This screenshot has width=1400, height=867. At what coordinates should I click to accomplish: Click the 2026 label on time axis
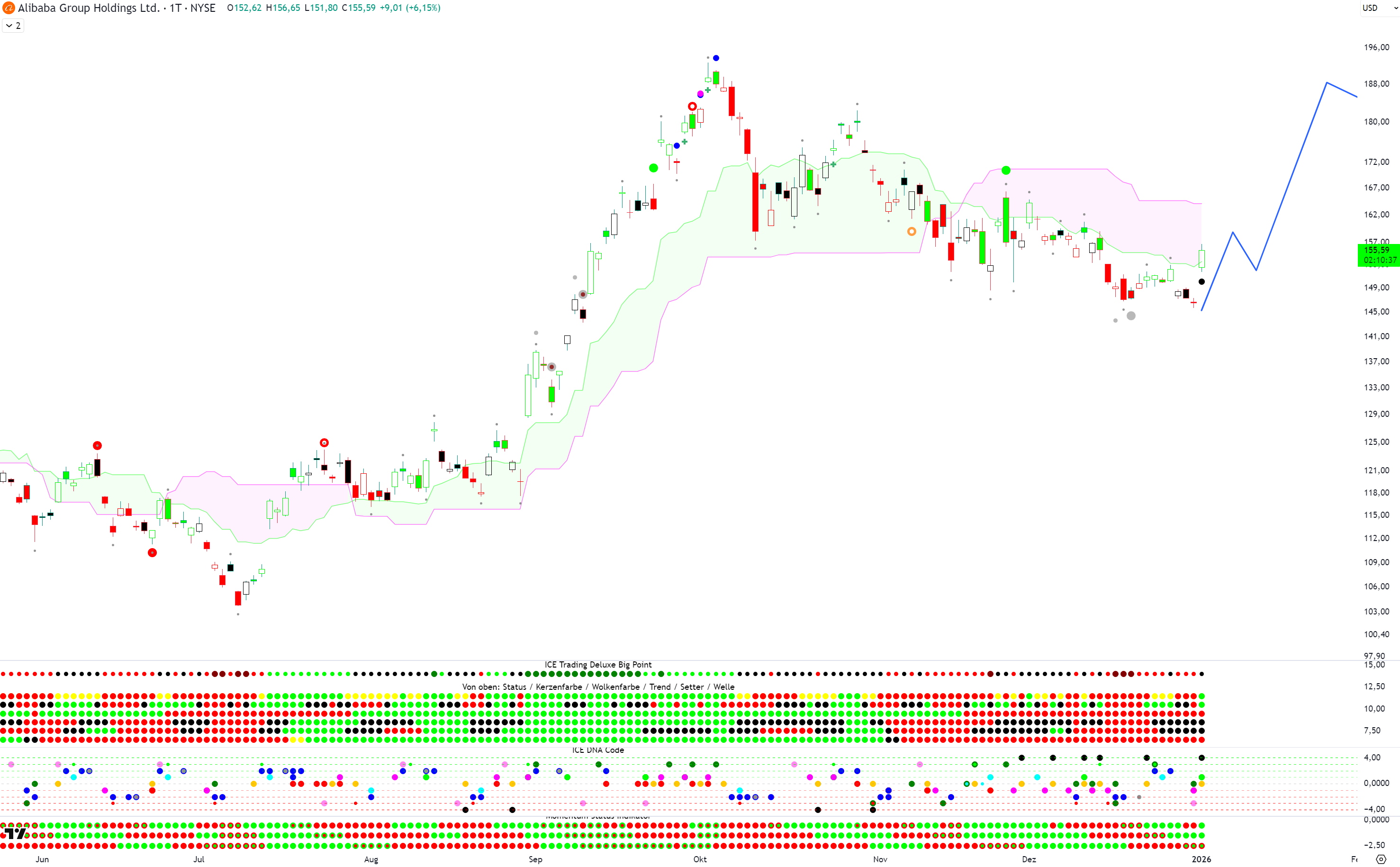tap(1201, 859)
